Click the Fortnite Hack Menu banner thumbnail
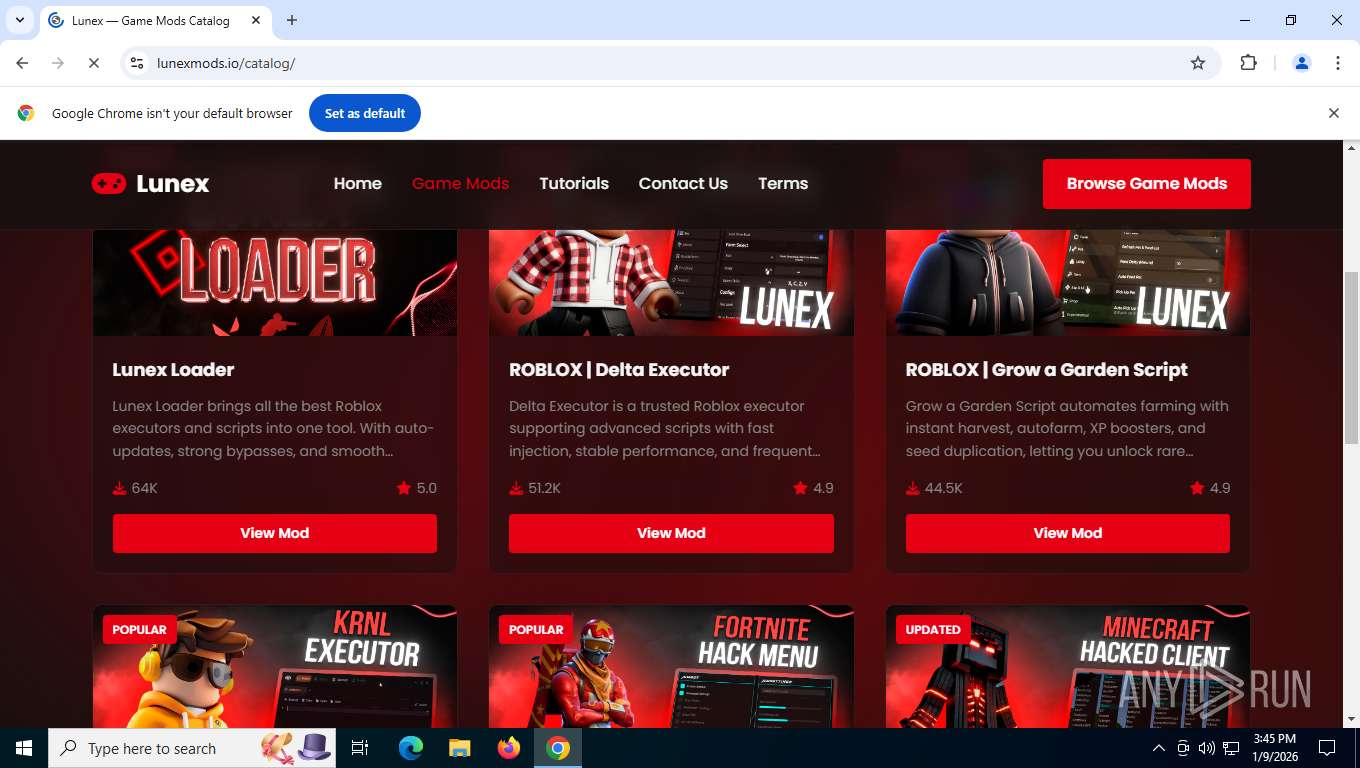Screen dimensions: 1360x768 [x=671, y=666]
